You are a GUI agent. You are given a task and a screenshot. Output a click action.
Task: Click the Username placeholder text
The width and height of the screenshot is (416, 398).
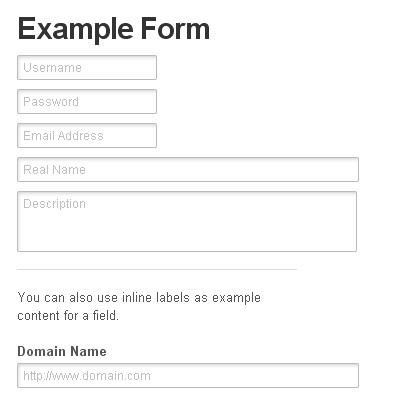pos(52,68)
